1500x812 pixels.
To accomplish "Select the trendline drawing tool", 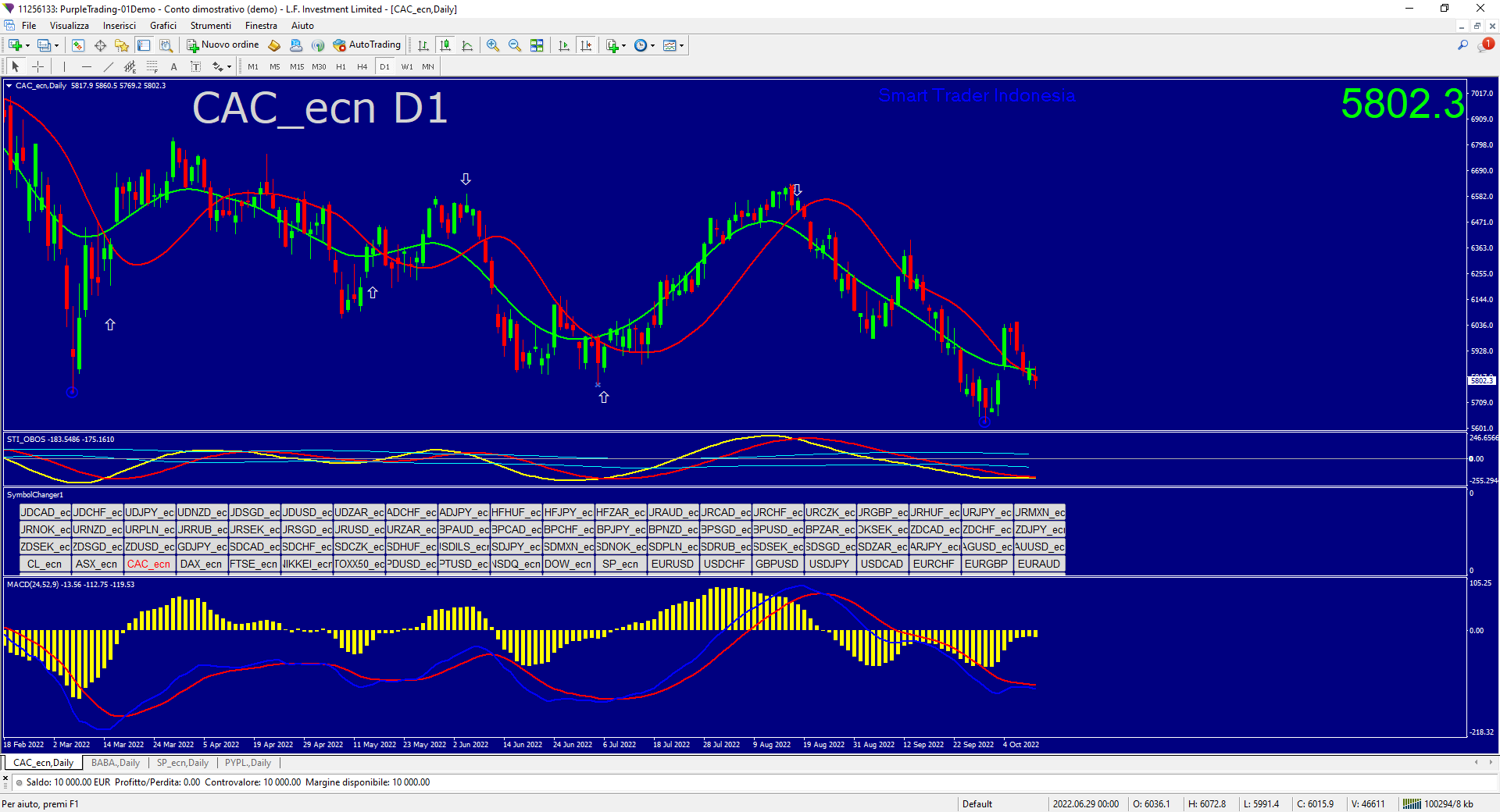I will point(109,67).
